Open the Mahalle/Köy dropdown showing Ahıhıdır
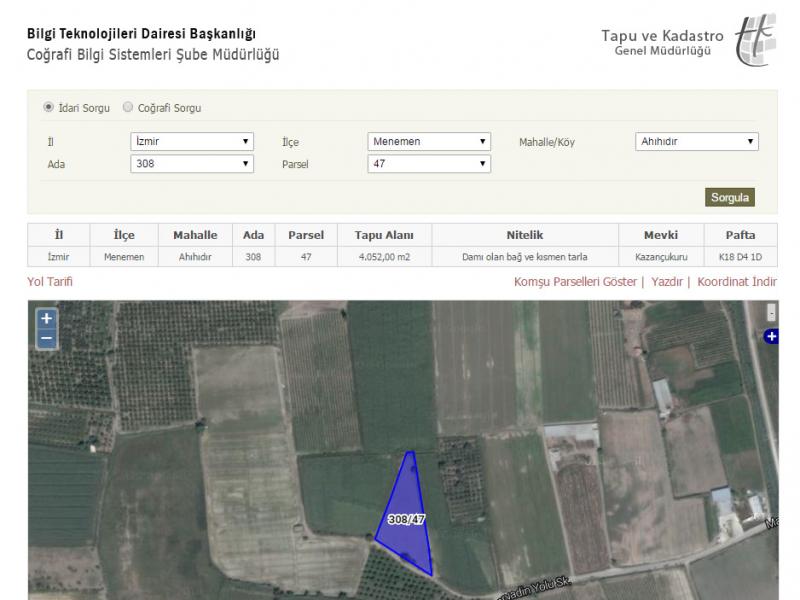The width and height of the screenshot is (800, 600). (x=697, y=142)
